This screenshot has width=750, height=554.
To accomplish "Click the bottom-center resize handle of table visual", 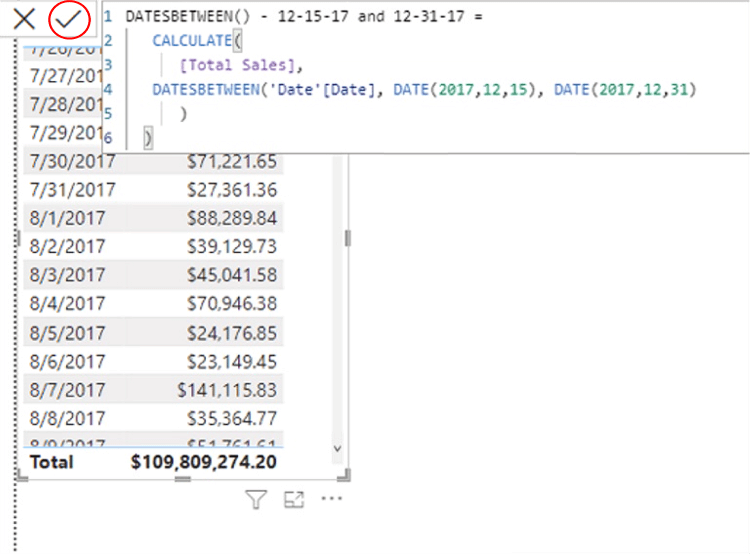I will (183, 478).
